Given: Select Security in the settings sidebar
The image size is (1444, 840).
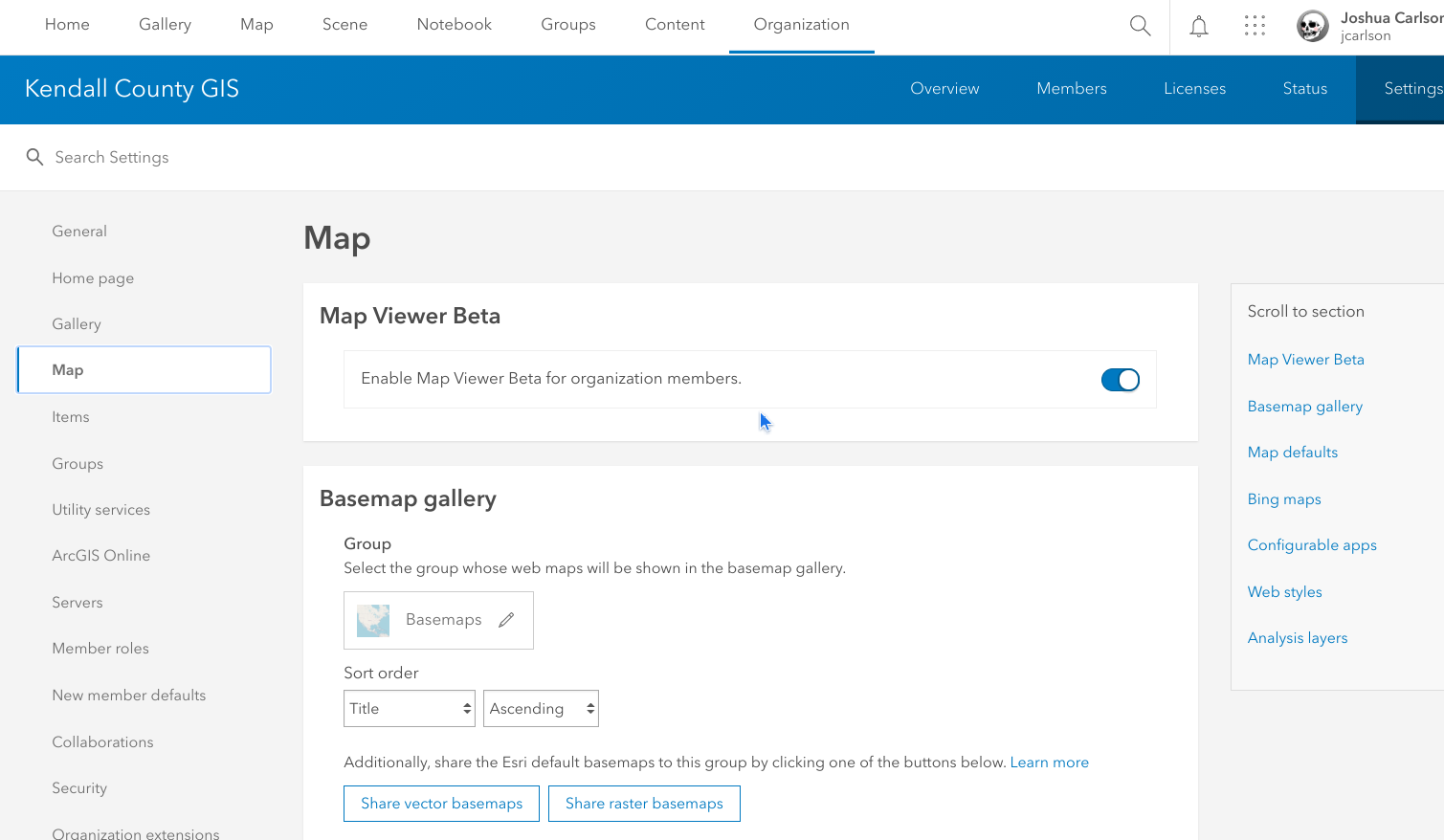Looking at the screenshot, I should point(79,787).
